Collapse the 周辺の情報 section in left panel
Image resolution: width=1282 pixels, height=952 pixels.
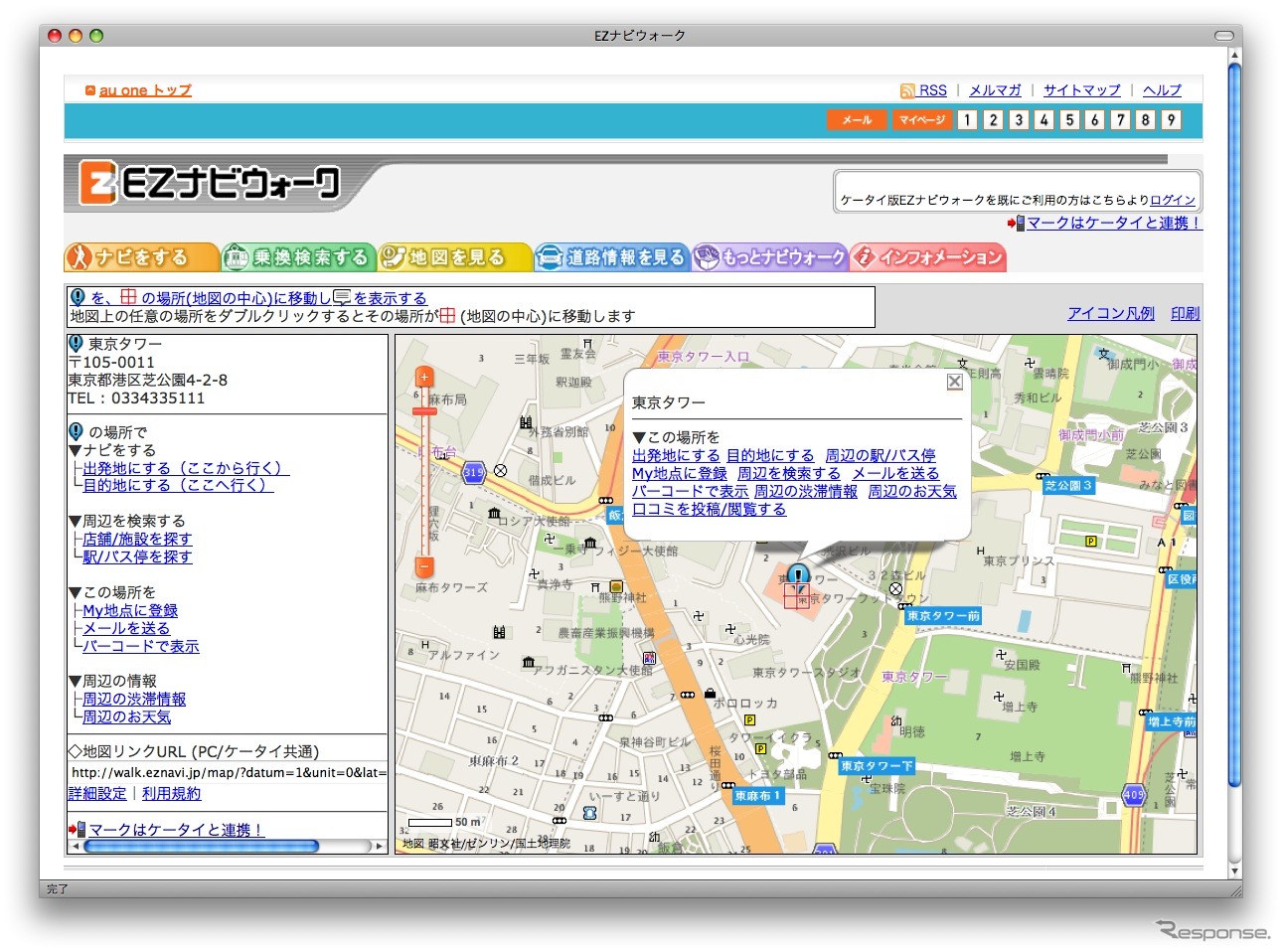point(76,681)
